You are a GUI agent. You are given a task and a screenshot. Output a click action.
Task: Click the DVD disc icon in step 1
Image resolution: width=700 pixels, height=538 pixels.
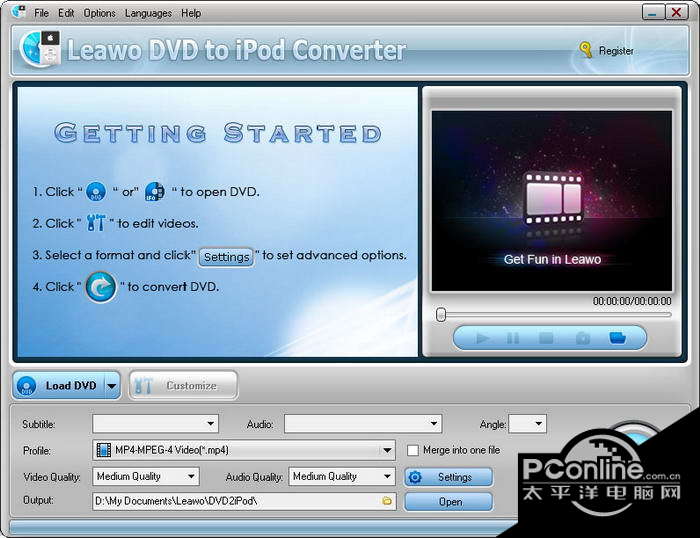click(x=96, y=192)
